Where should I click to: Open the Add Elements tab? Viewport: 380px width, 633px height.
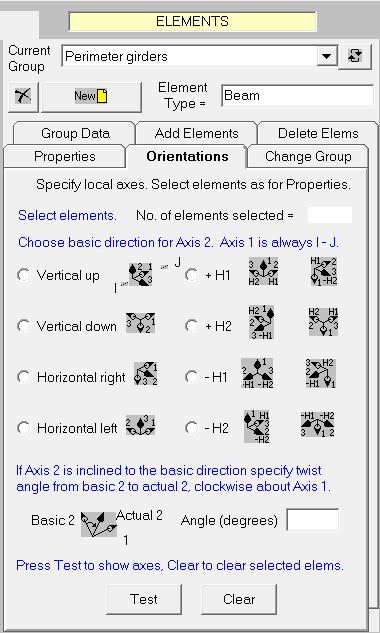click(x=196, y=134)
